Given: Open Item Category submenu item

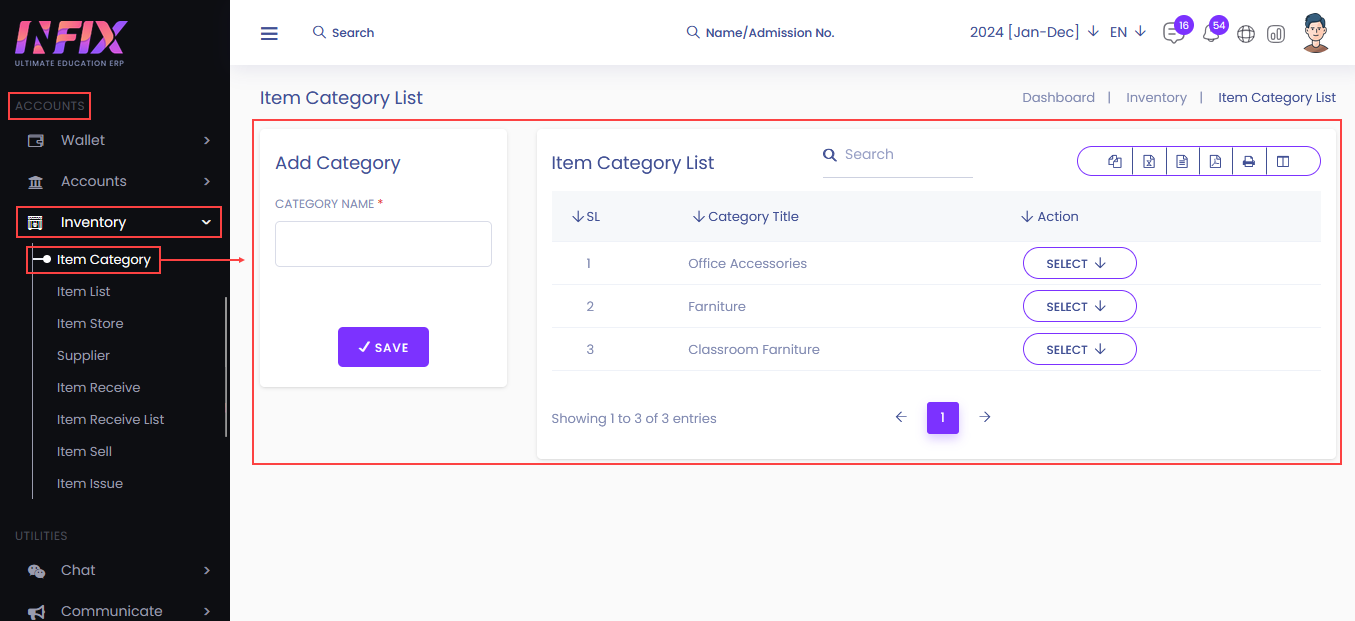Looking at the screenshot, I should (x=104, y=260).
